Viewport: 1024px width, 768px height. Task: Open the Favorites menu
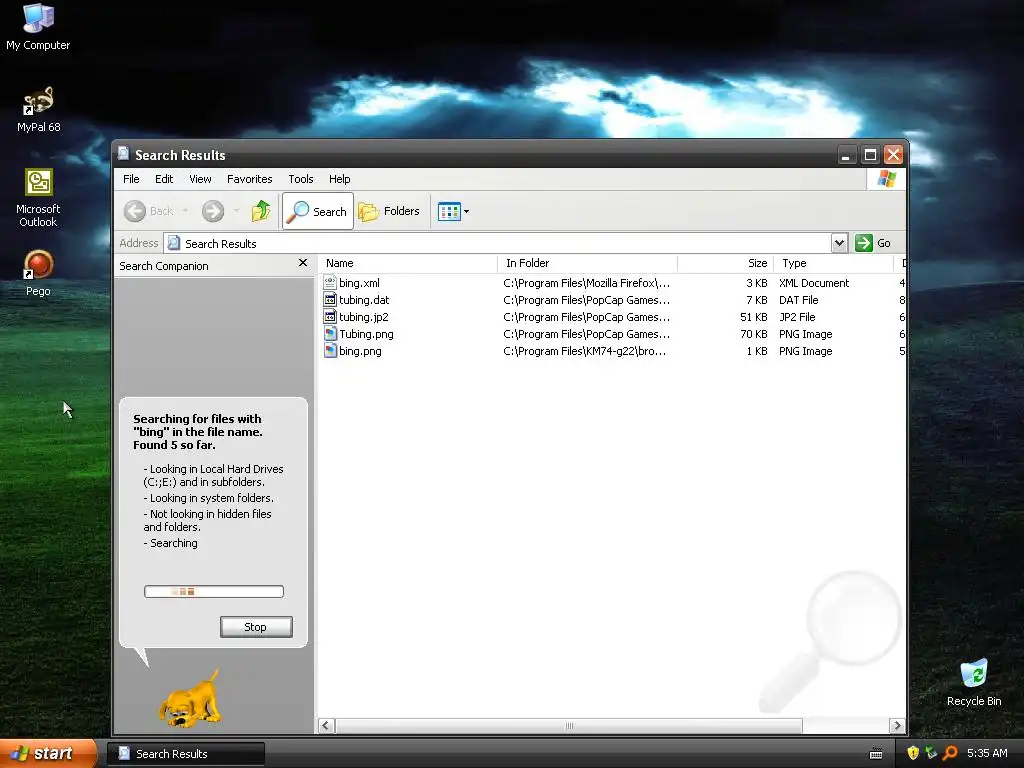[249, 179]
